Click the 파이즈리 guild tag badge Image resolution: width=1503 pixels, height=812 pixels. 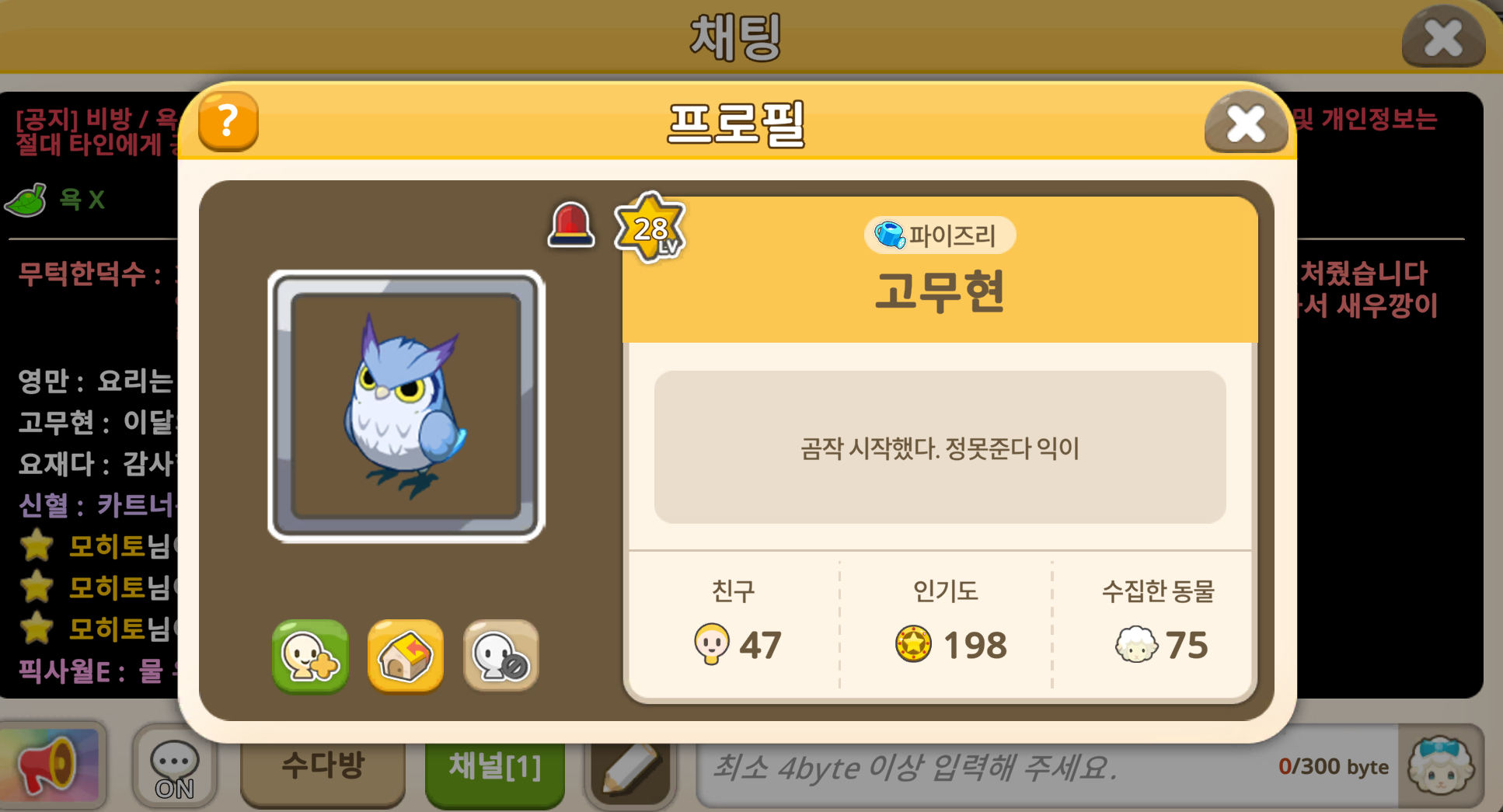pyautogui.click(x=940, y=235)
